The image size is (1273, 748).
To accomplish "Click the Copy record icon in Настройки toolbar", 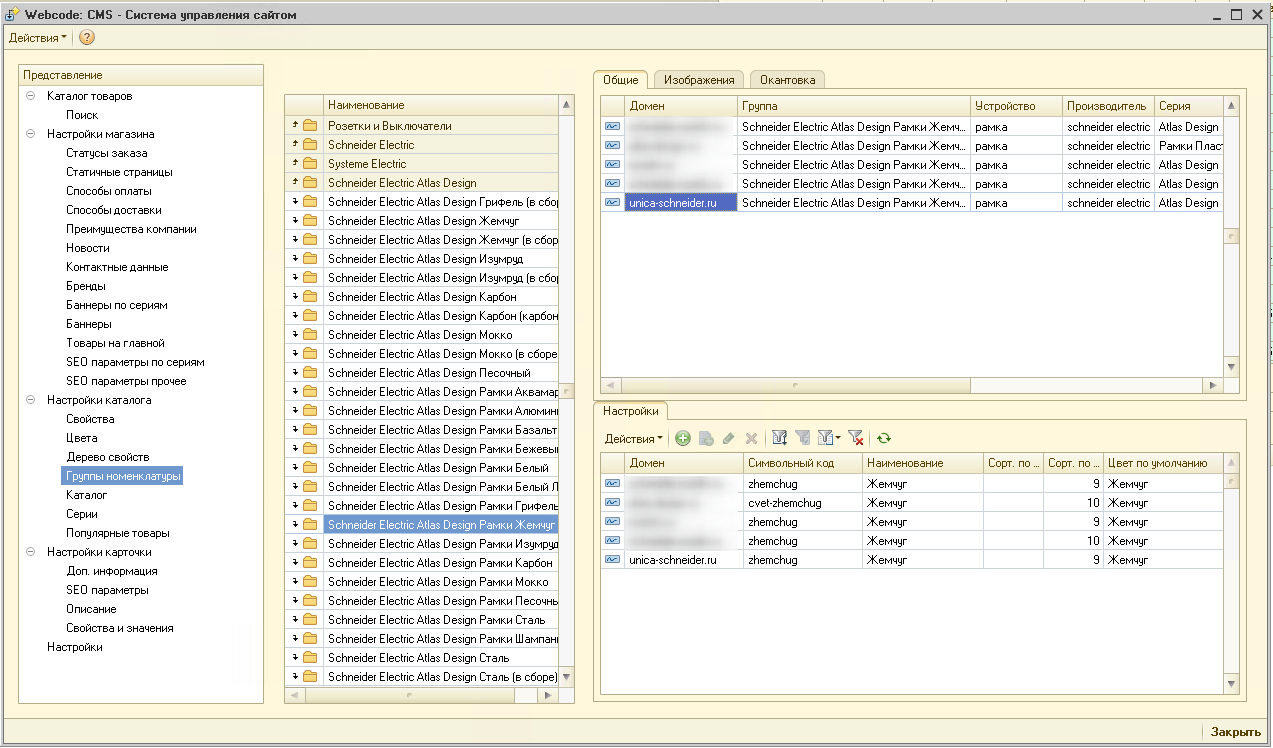I will click(706, 438).
